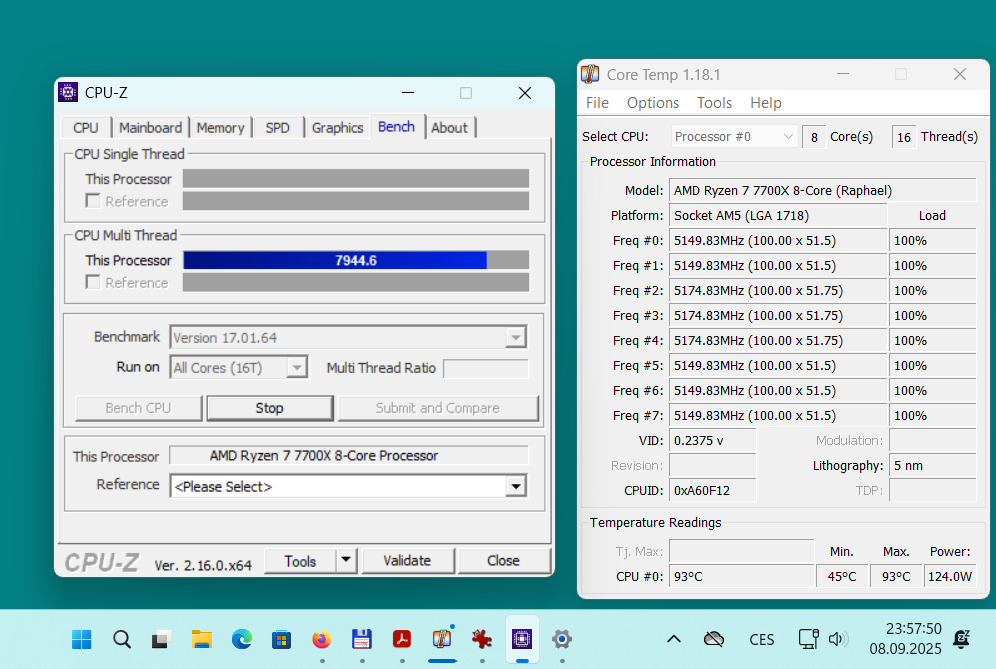The height and width of the screenshot is (669, 996).
Task: Open Core Temp Tools menu
Action: point(715,103)
